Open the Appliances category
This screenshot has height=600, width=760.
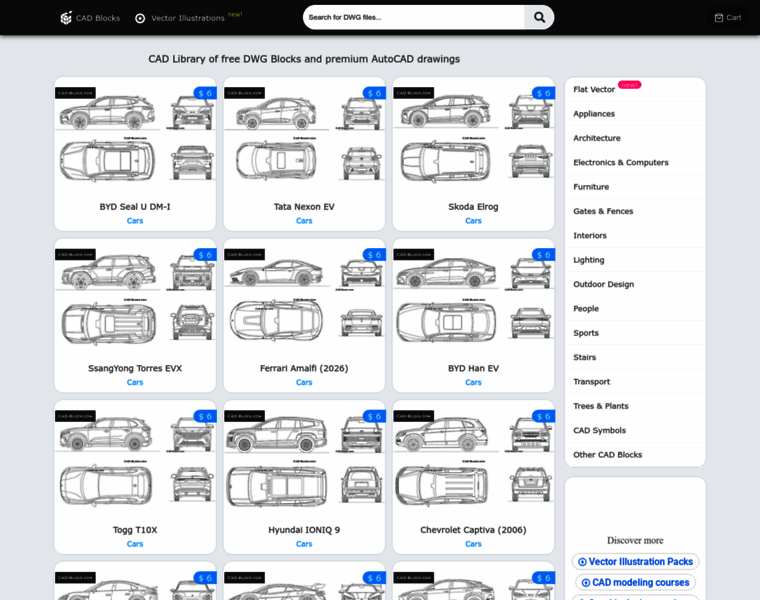point(635,114)
